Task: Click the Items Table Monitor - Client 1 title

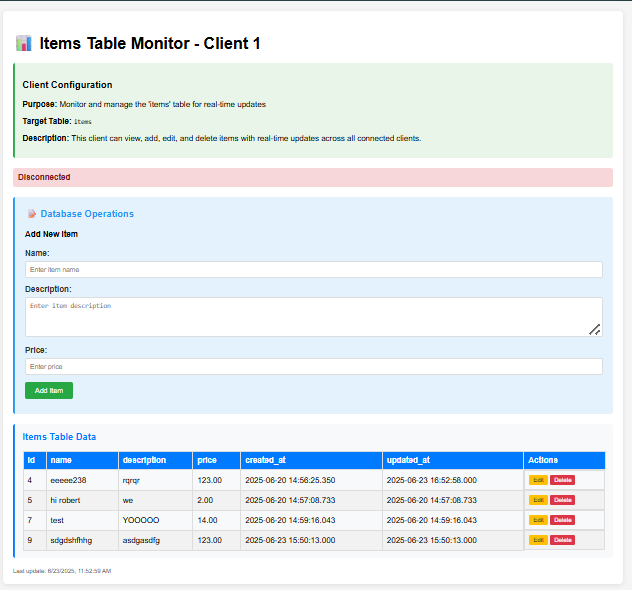Action: (150, 43)
